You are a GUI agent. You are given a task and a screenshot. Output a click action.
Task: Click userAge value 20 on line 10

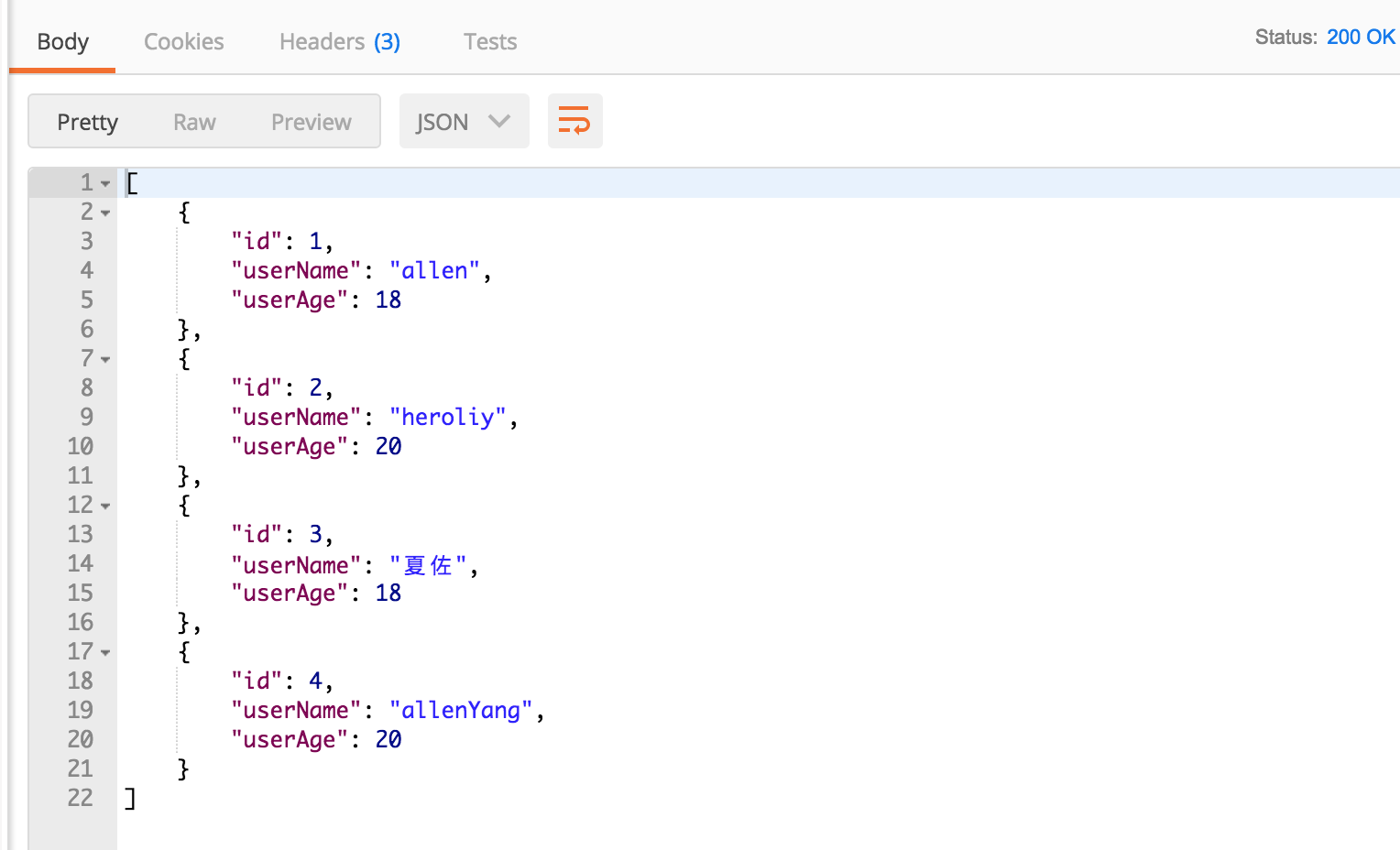(388, 446)
